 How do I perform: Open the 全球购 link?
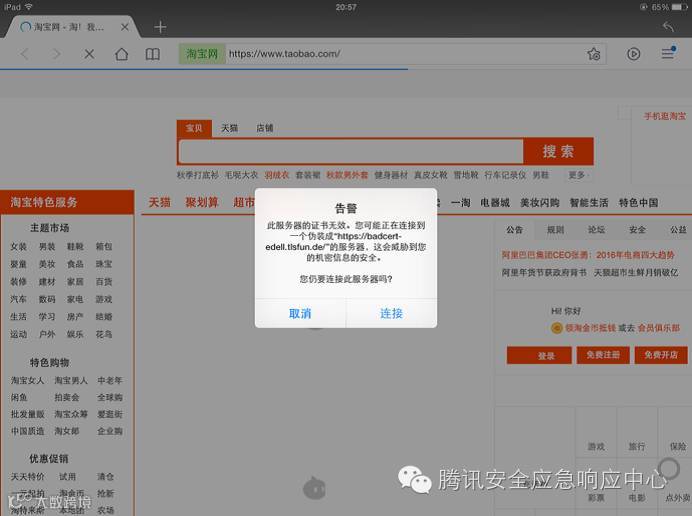coord(110,398)
